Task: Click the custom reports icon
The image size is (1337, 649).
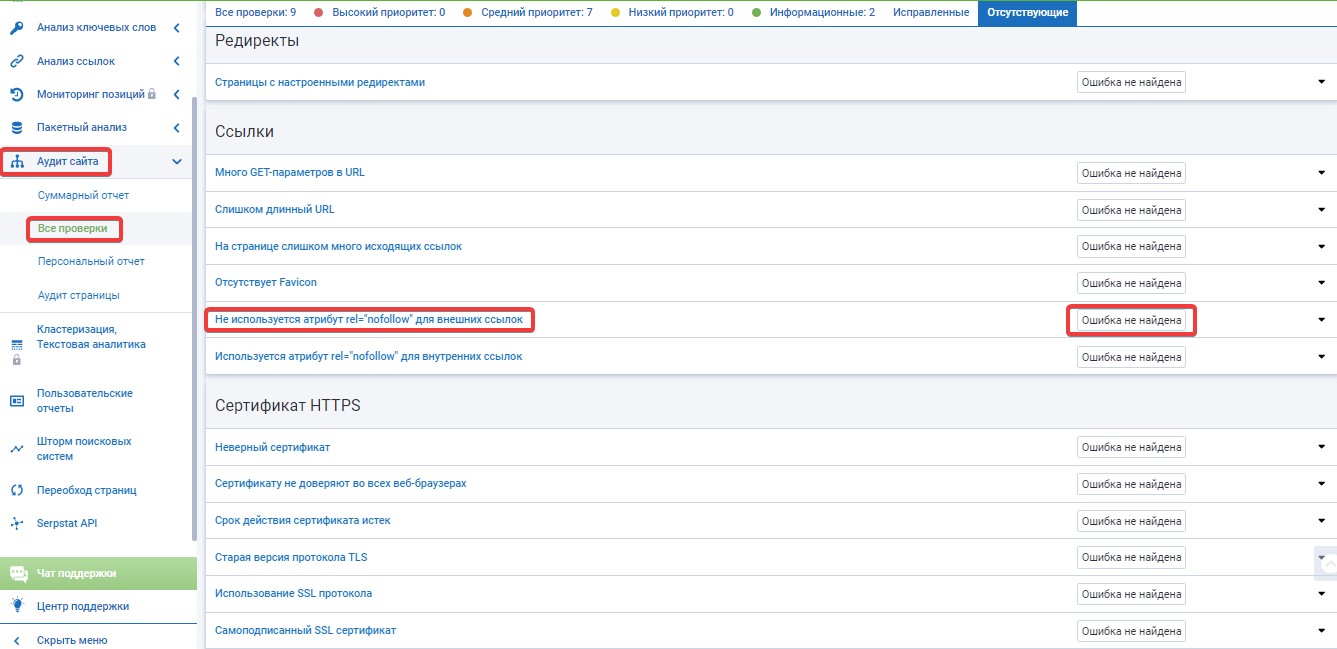Action: tap(16, 401)
